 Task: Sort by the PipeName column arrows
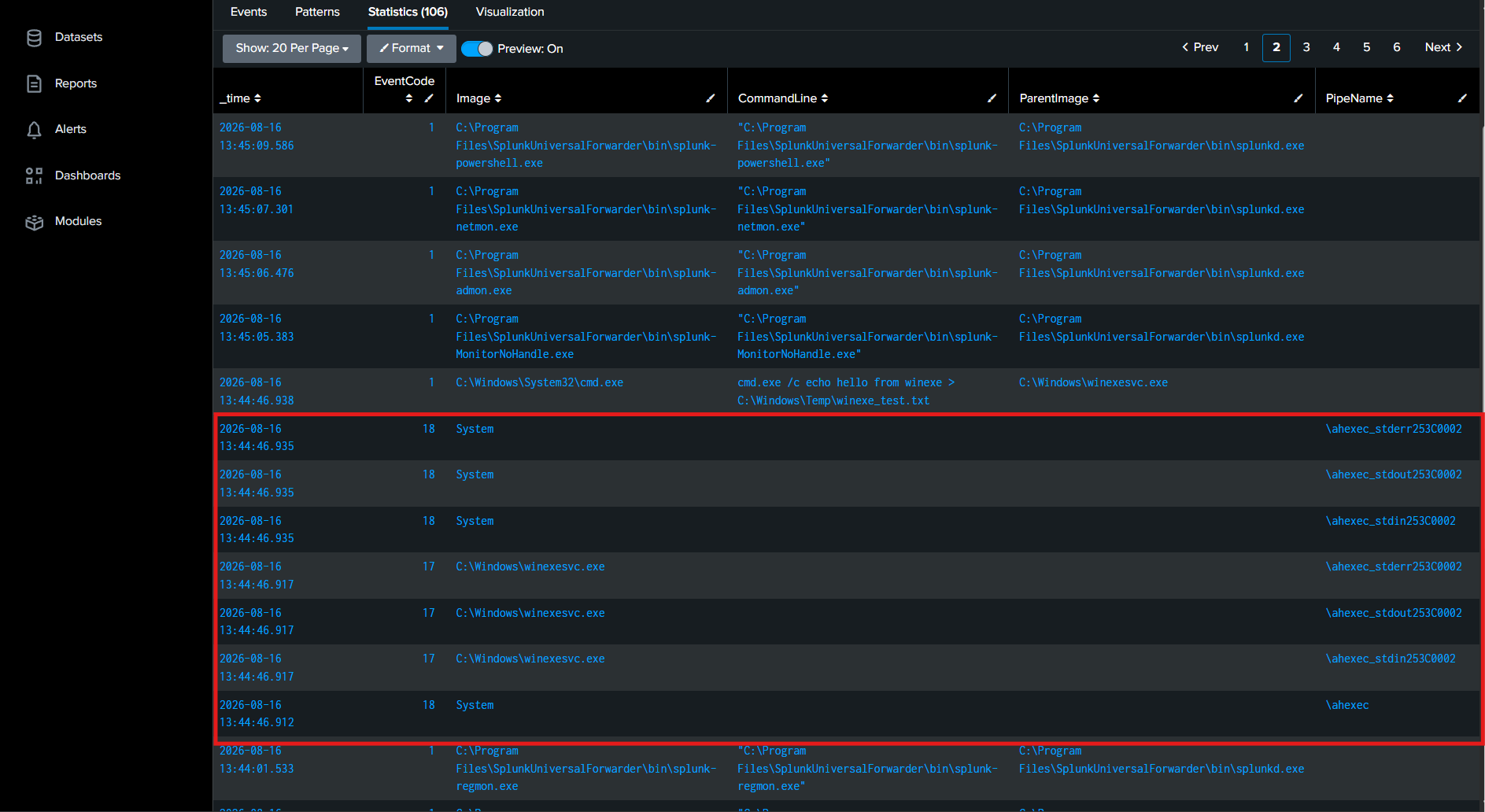[1391, 98]
